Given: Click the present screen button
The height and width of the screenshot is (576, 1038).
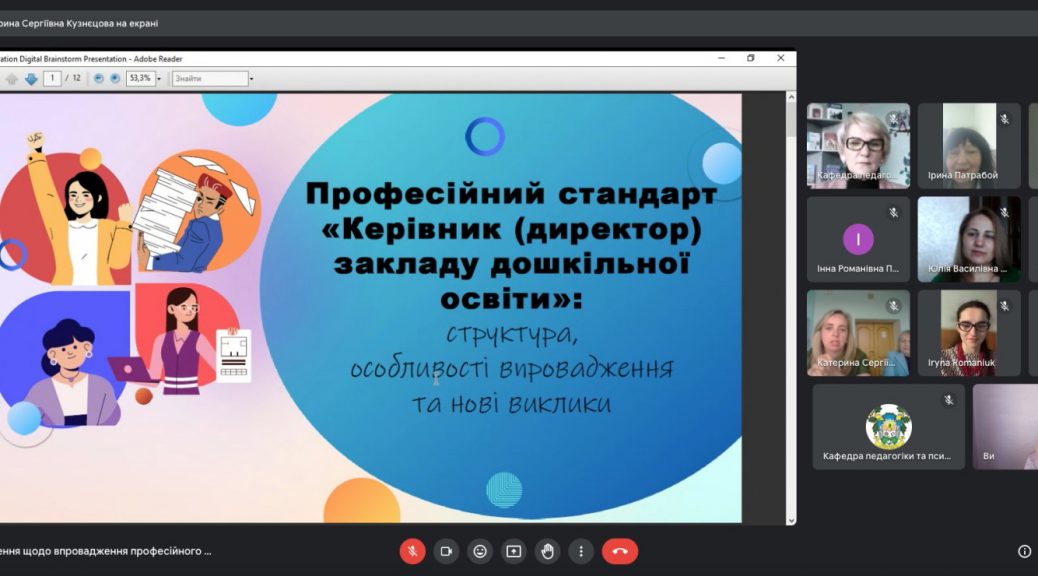Looking at the screenshot, I should coord(514,551).
